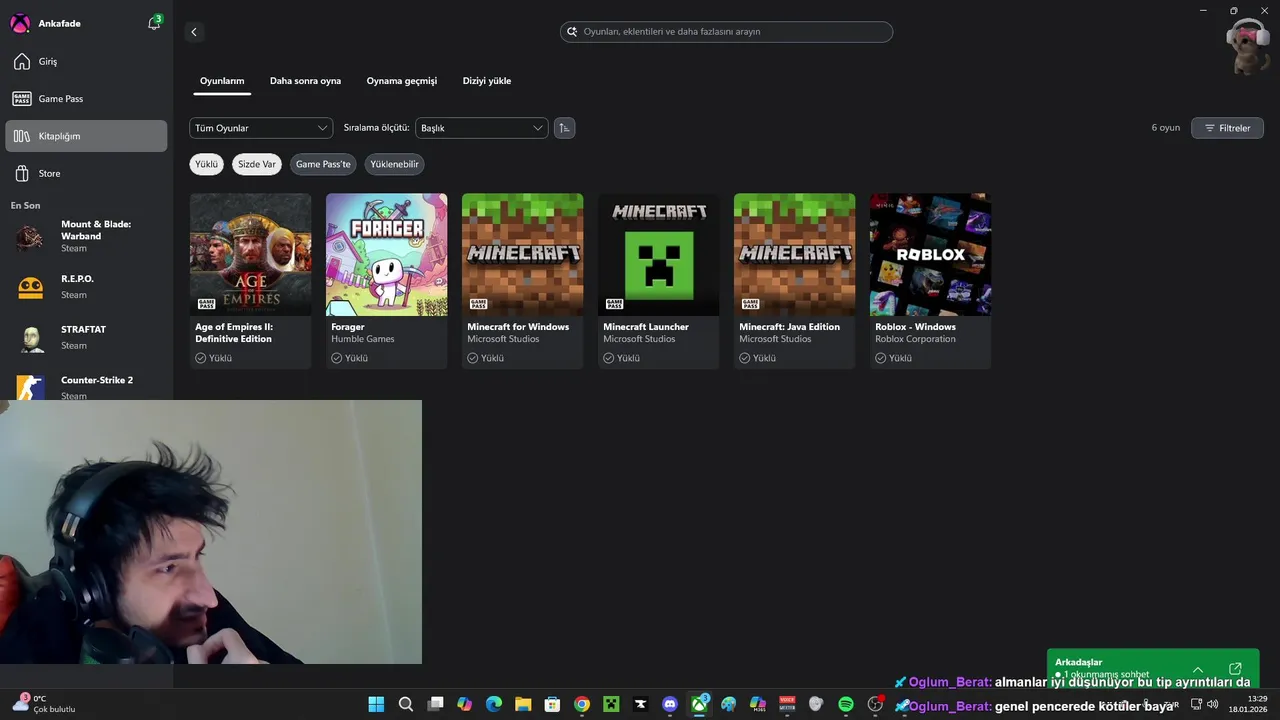Open Copilot from taskbar
The image size is (1280, 720).
click(x=464, y=704)
